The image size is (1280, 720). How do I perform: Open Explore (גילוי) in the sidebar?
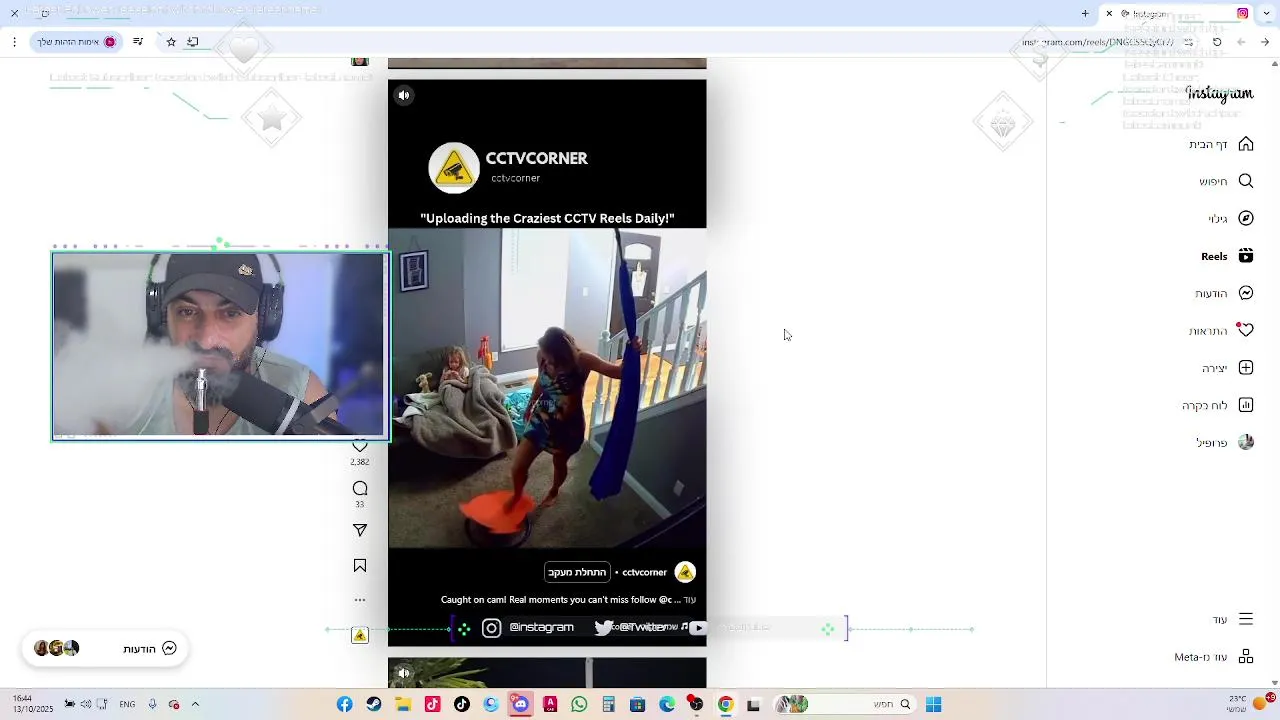(x=1230, y=218)
